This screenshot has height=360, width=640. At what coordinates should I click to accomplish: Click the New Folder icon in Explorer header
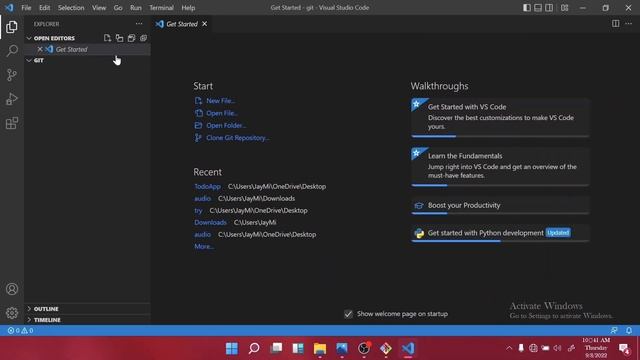pos(119,38)
